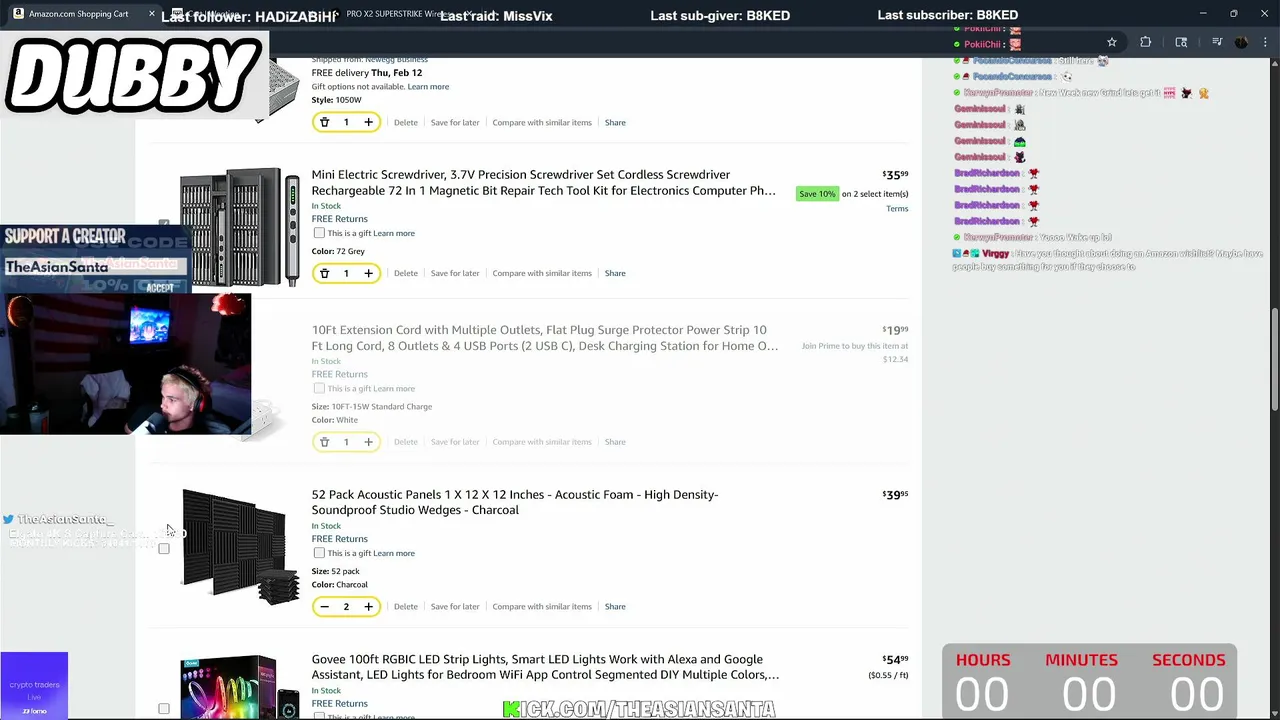Open Terms link beside Save 10% offer
The width and height of the screenshot is (1280, 720).
(897, 209)
